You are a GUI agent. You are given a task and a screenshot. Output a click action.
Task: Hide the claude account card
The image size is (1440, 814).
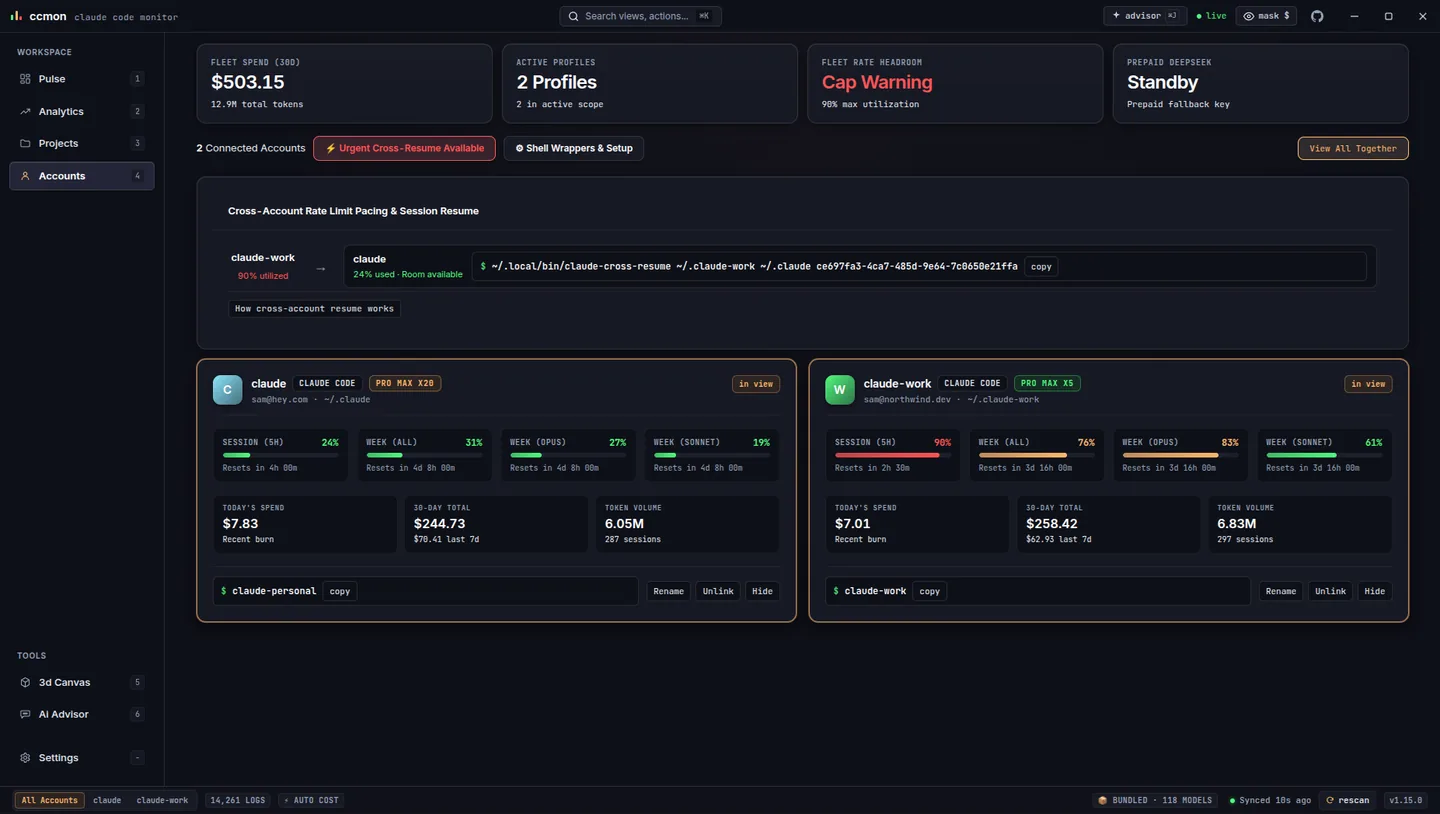(762, 592)
